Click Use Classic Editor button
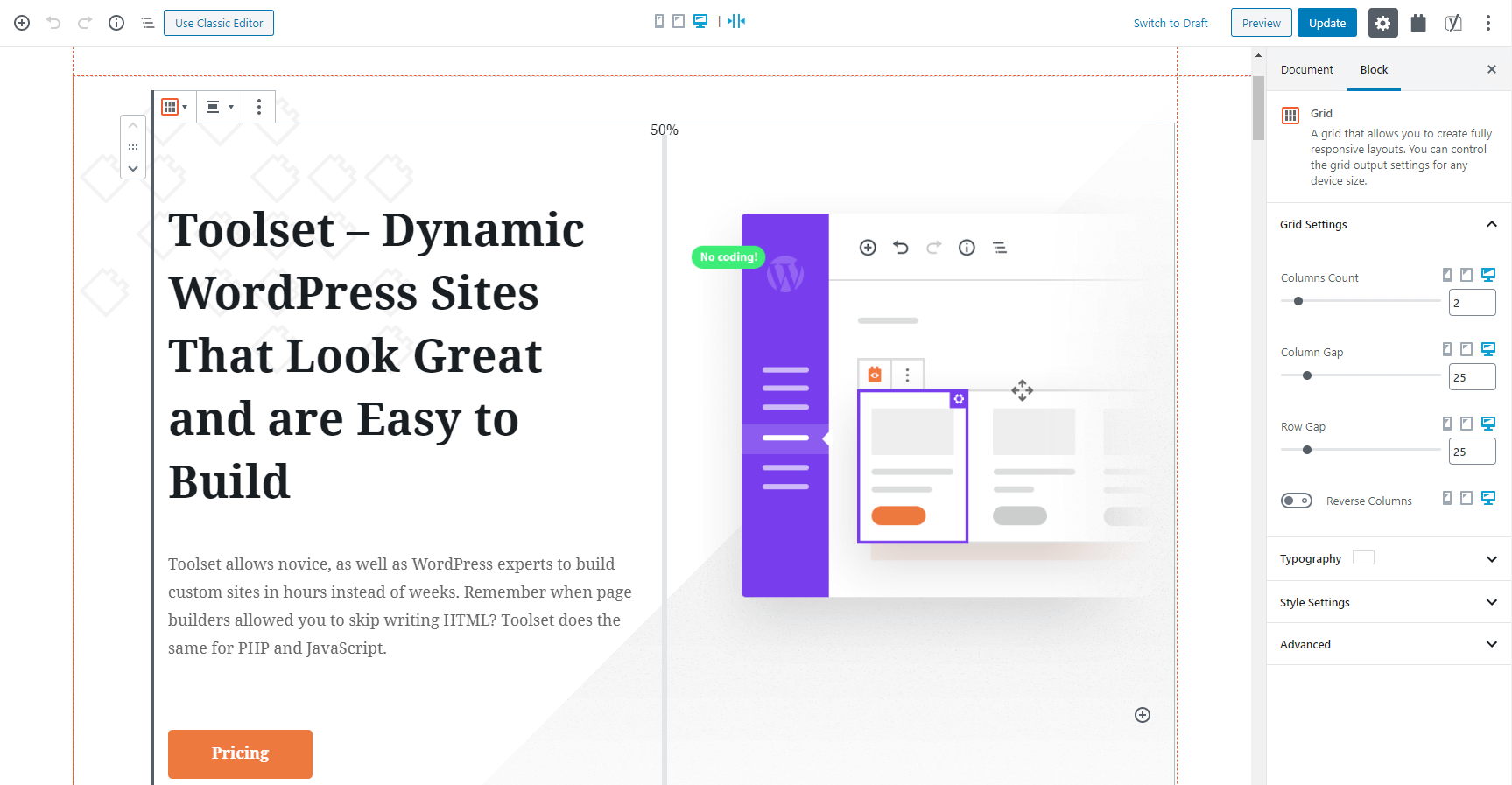 click(219, 23)
